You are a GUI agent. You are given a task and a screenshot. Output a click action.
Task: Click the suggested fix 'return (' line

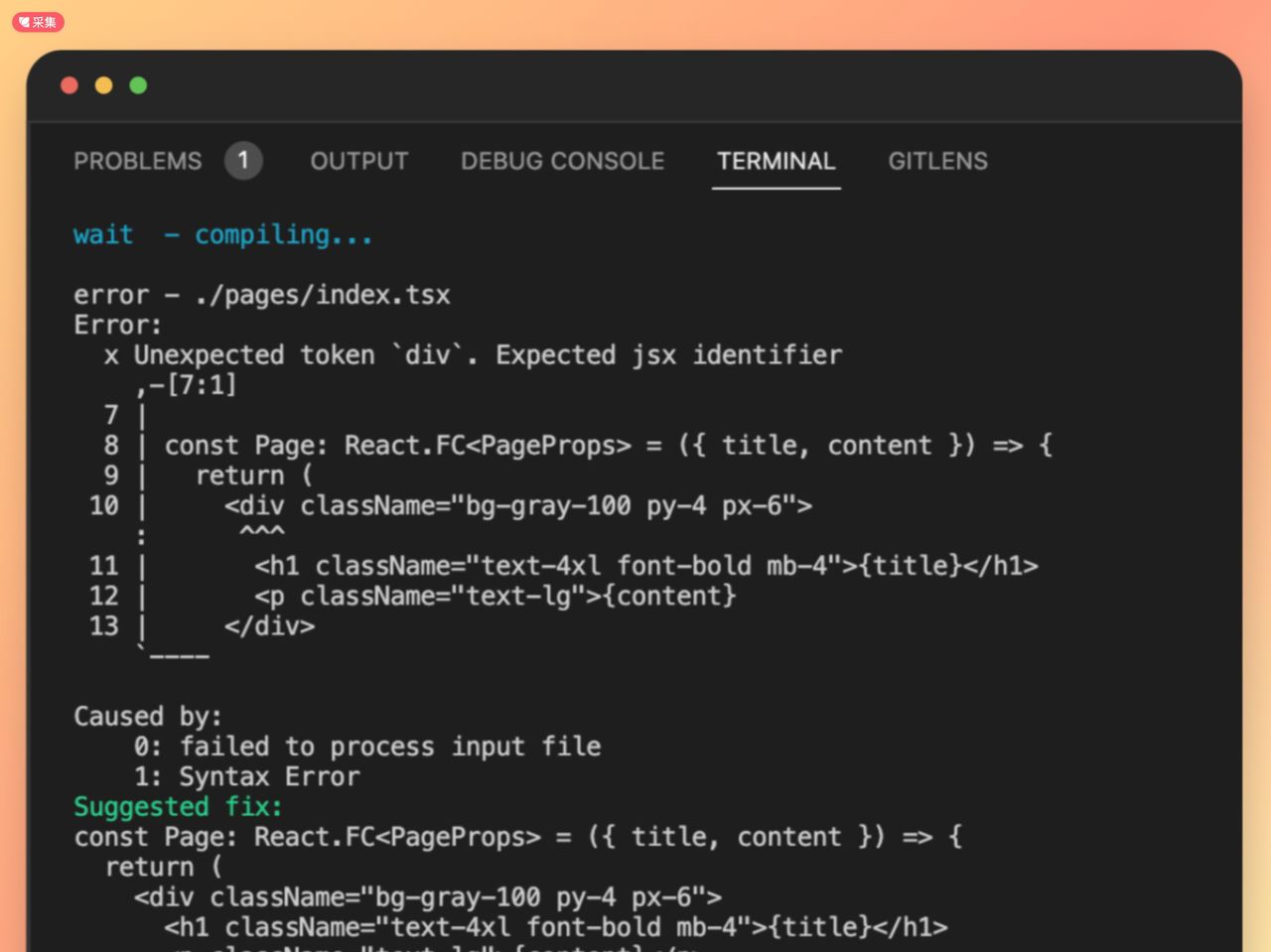[x=164, y=867]
